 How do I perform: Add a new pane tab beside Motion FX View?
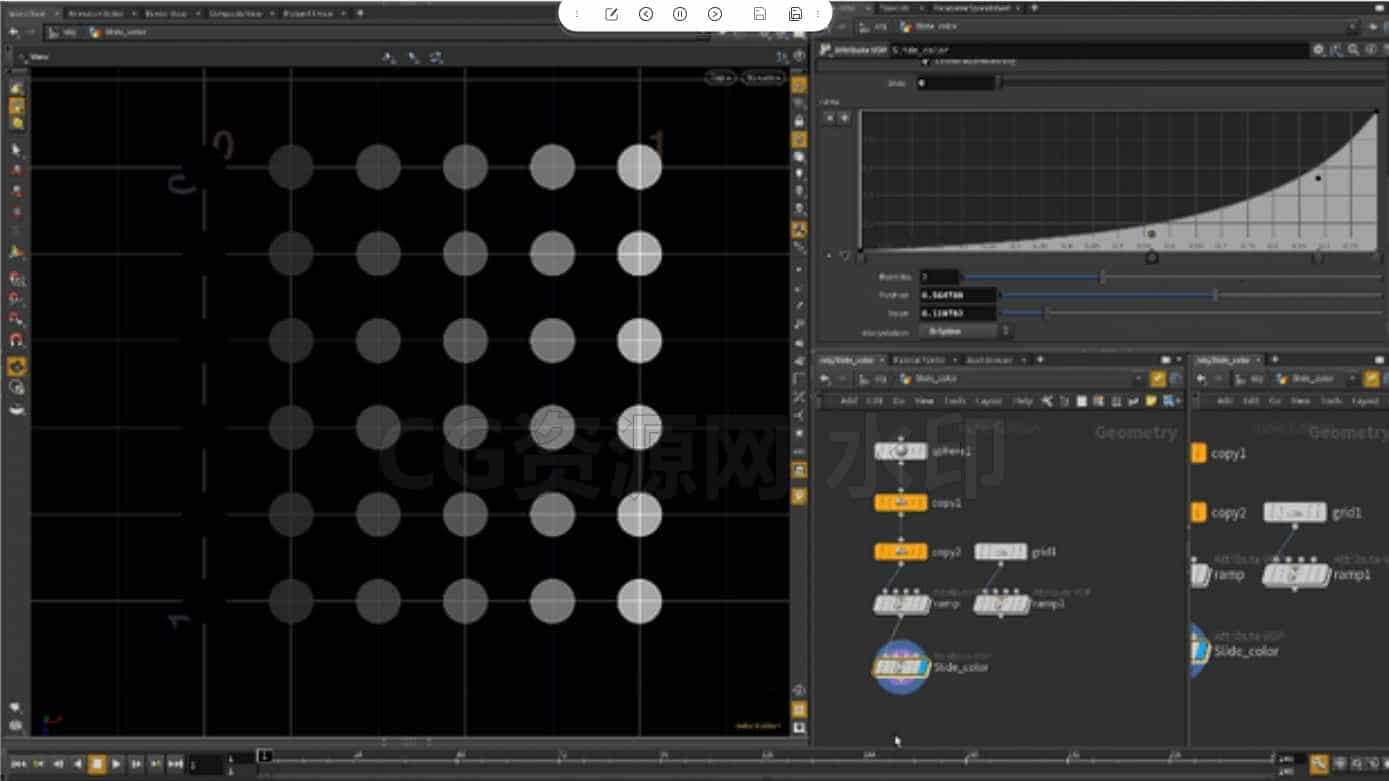360,14
